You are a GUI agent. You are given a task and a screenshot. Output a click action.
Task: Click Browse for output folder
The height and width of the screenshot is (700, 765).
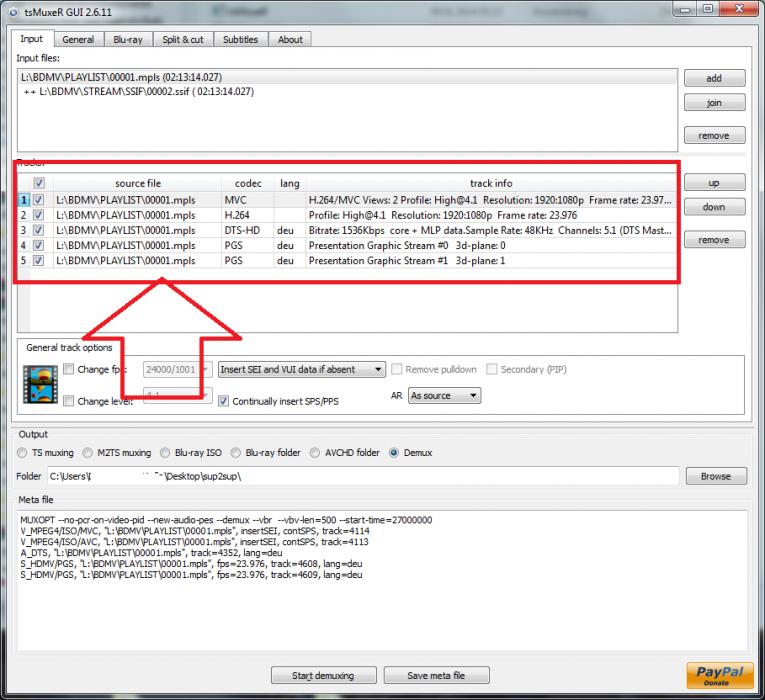[716, 476]
